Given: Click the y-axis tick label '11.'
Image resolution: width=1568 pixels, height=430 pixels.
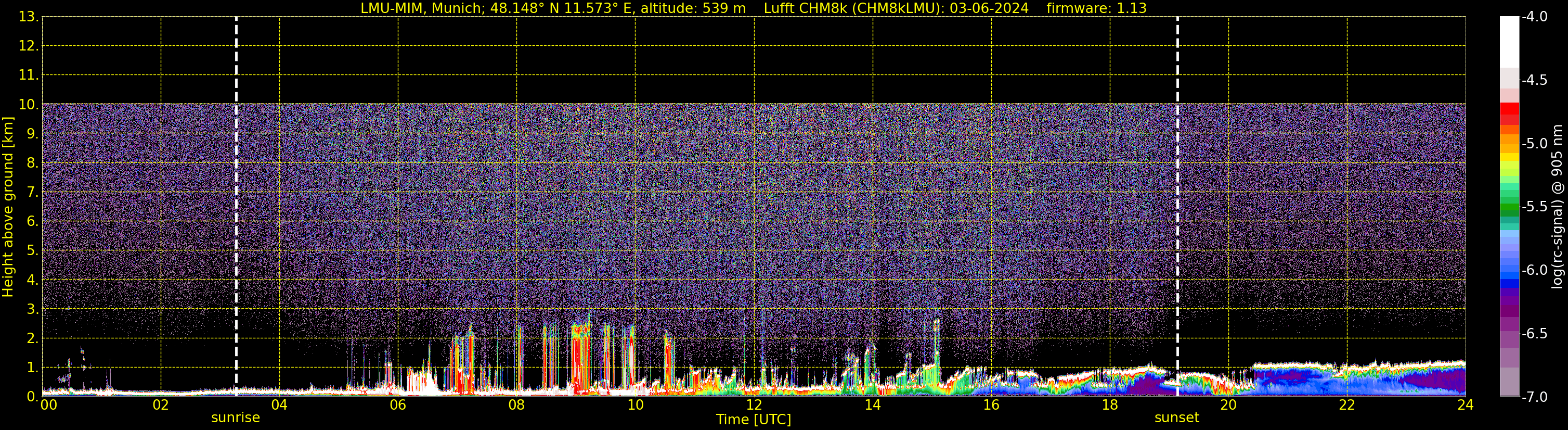Looking at the screenshot, I should (29, 75).
